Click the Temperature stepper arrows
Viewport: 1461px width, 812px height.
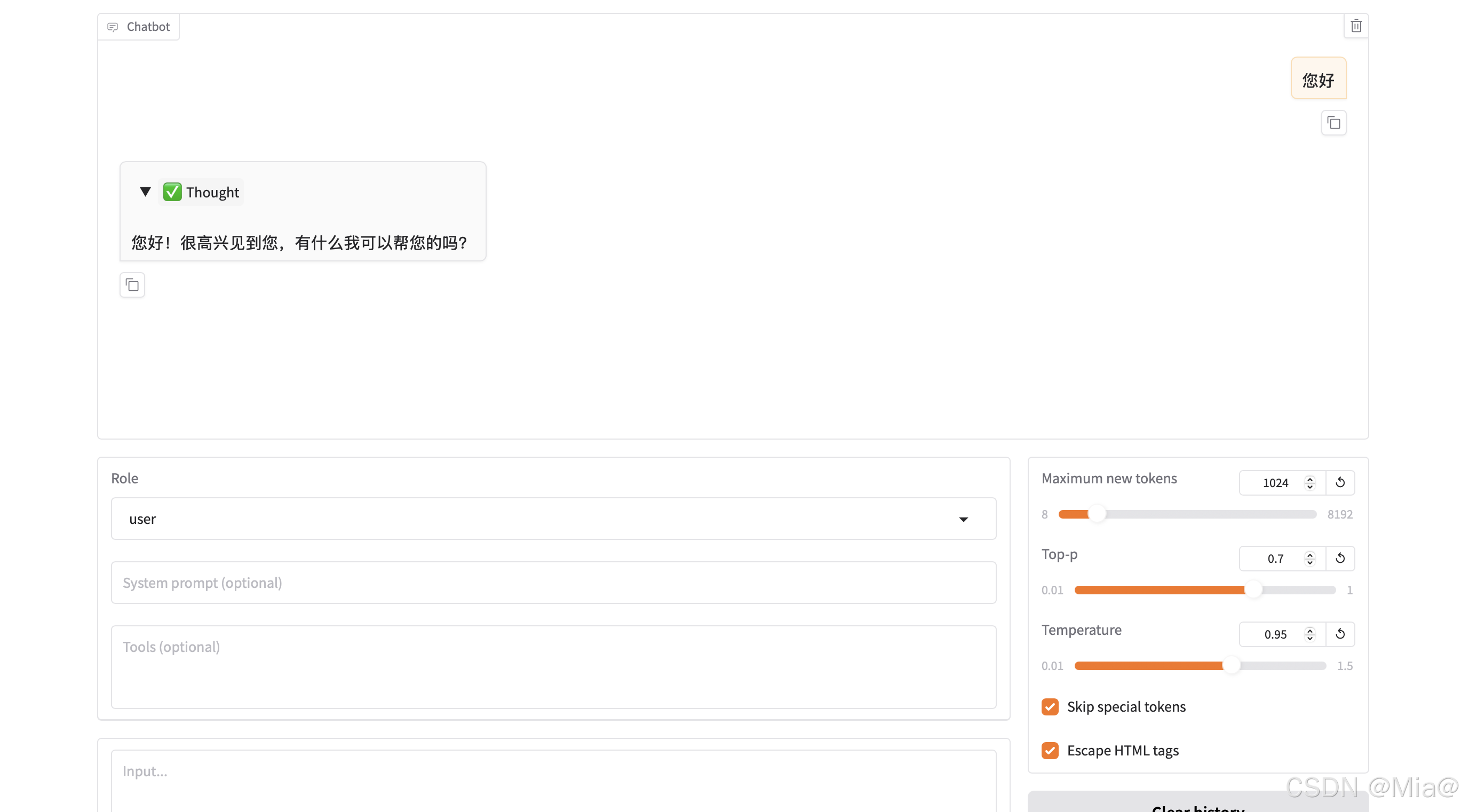coord(1309,634)
